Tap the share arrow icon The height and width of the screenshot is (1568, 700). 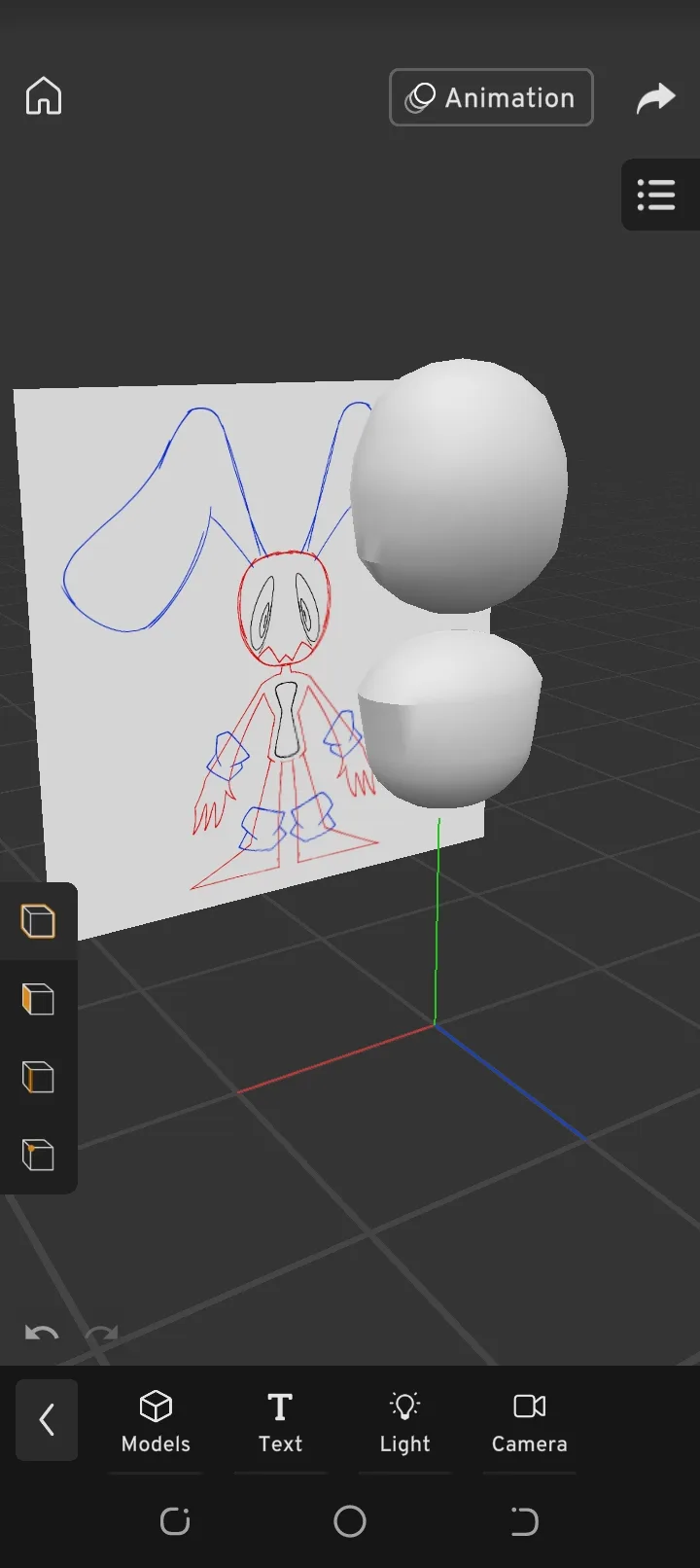click(655, 97)
